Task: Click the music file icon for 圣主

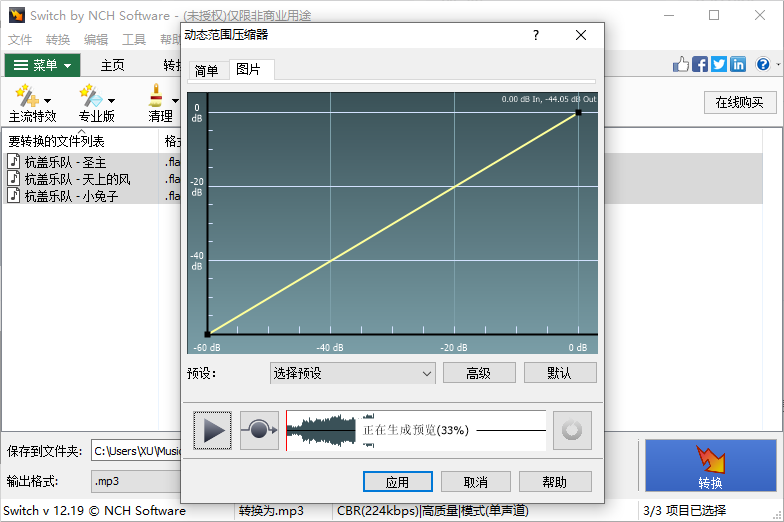Action: [14, 162]
